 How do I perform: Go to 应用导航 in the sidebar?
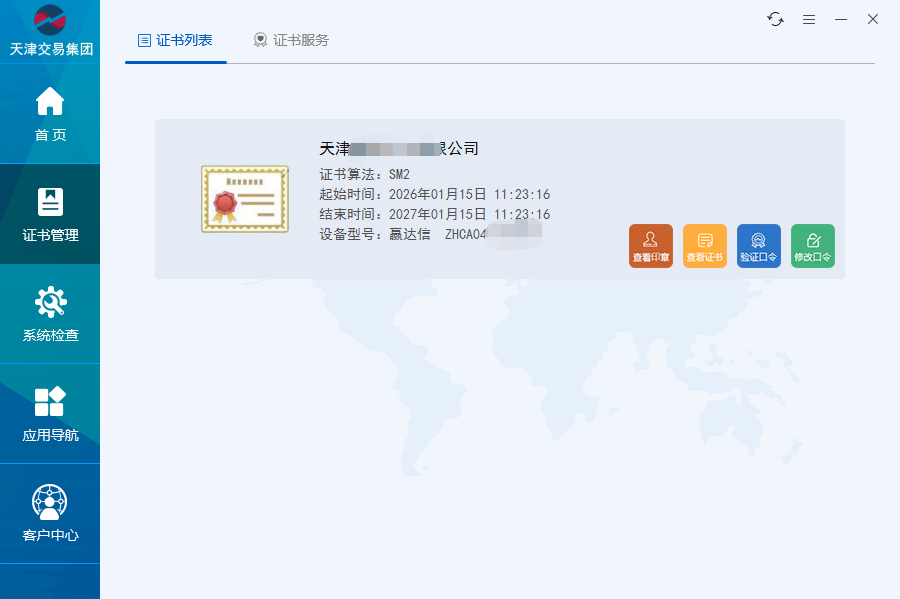pyautogui.click(x=50, y=414)
